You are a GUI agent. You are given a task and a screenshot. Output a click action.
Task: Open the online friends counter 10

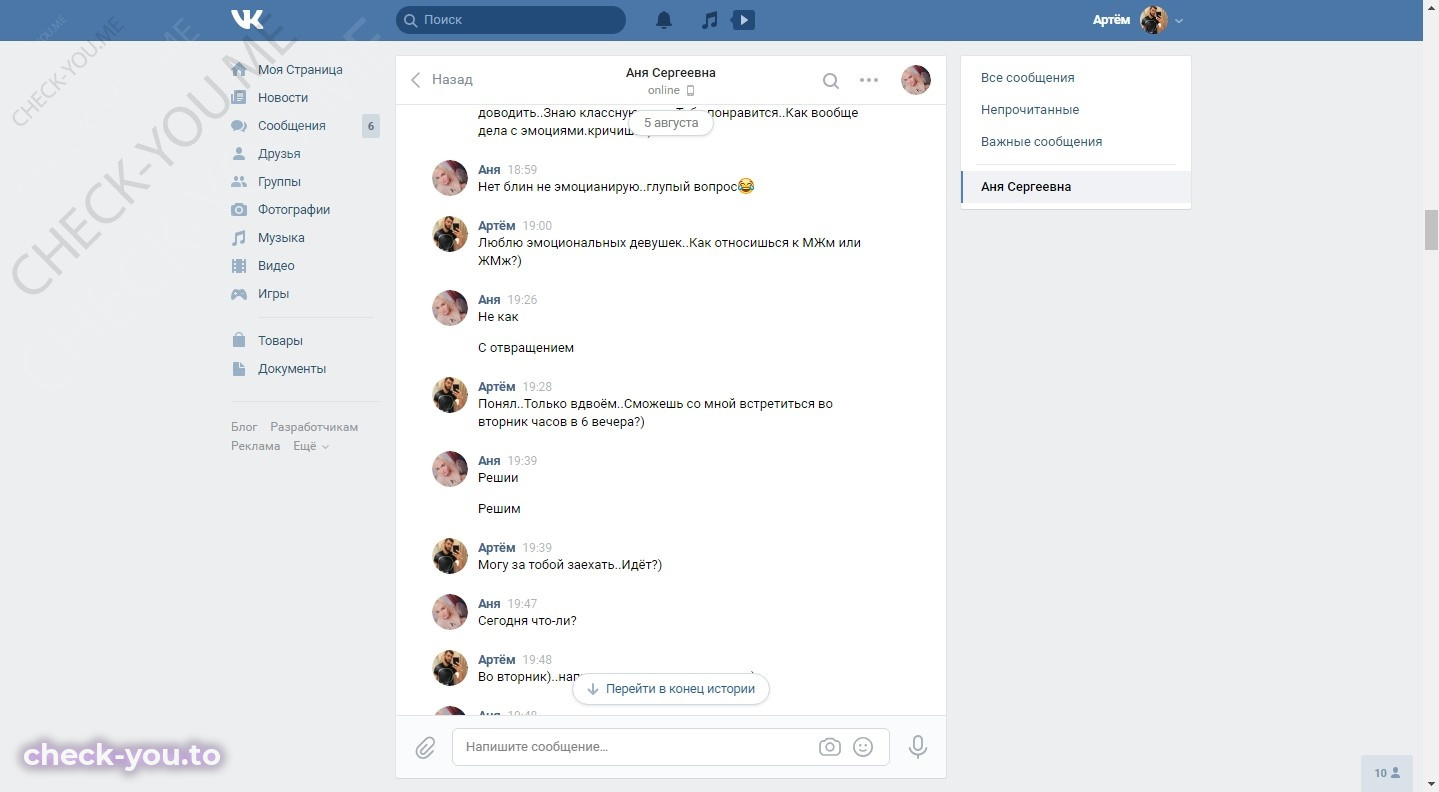[x=1387, y=773]
